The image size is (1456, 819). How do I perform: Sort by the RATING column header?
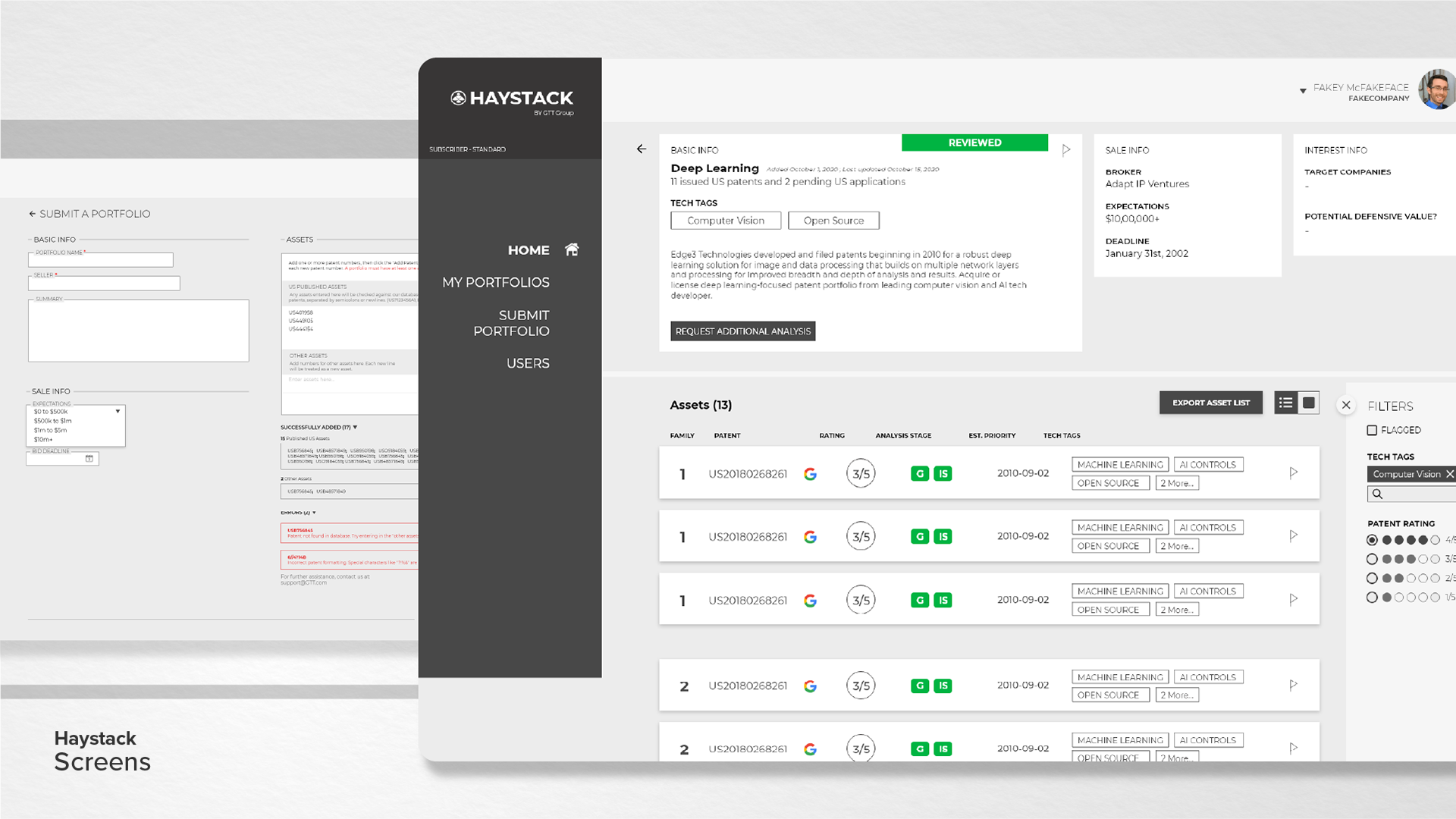pos(832,436)
